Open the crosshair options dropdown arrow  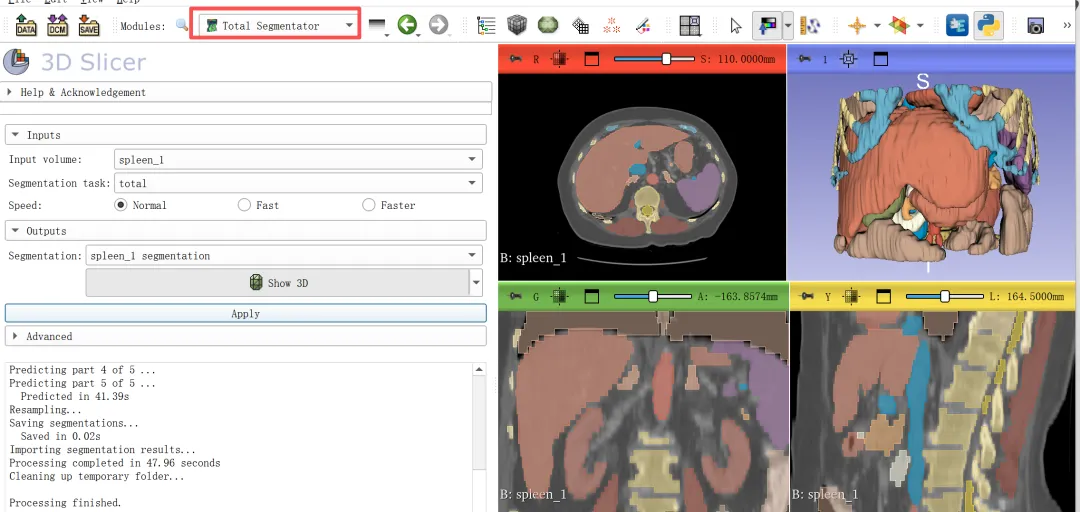click(x=878, y=26)
